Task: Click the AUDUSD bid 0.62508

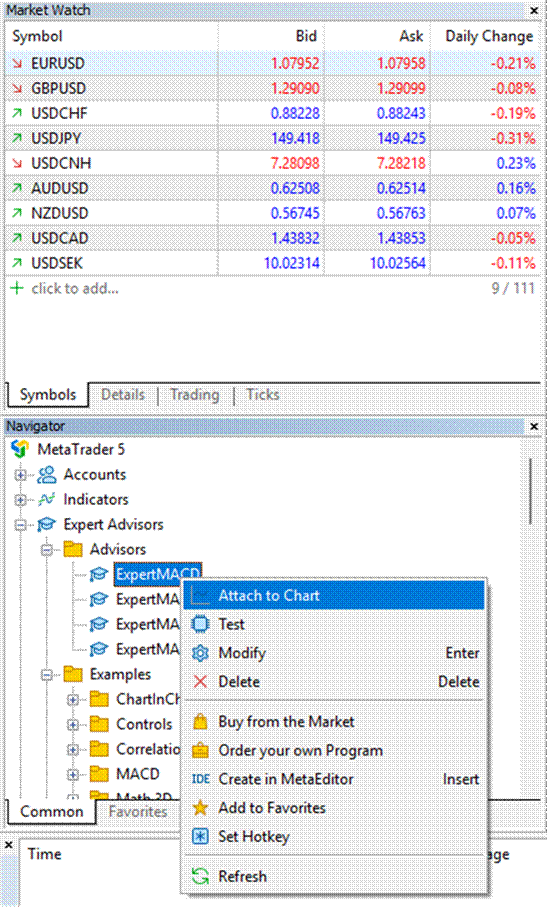Action: (295, 188)
